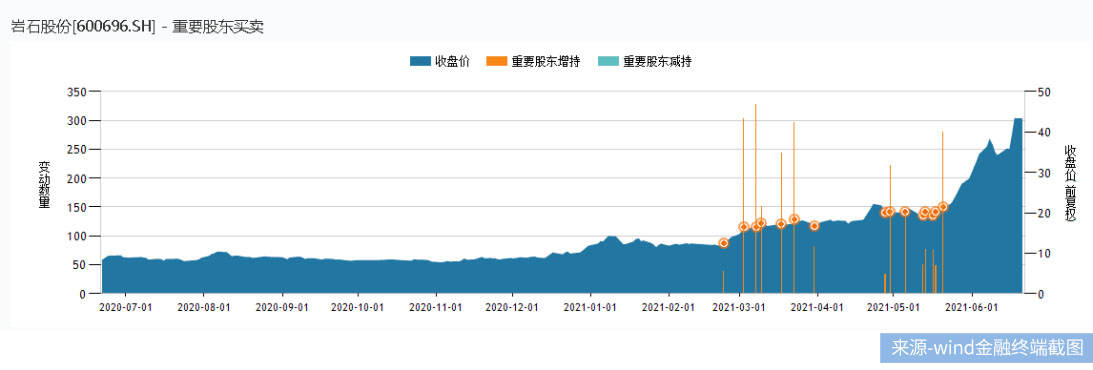The image size is (1093, 370).
Task: Click the 变动数量 axis title
Action: pyautogui.click(x=45, y=185)
